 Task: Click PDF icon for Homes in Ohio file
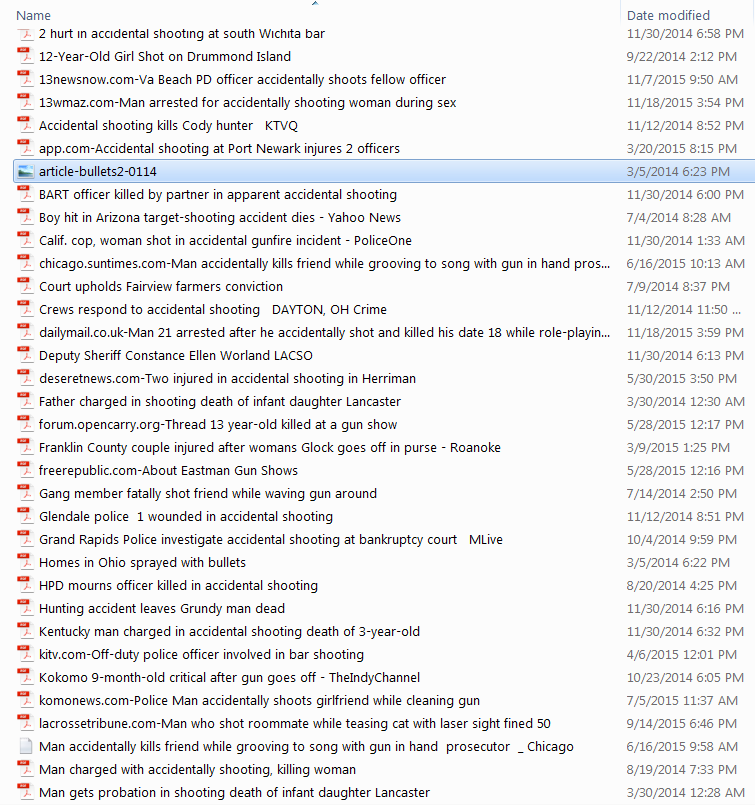25,563
